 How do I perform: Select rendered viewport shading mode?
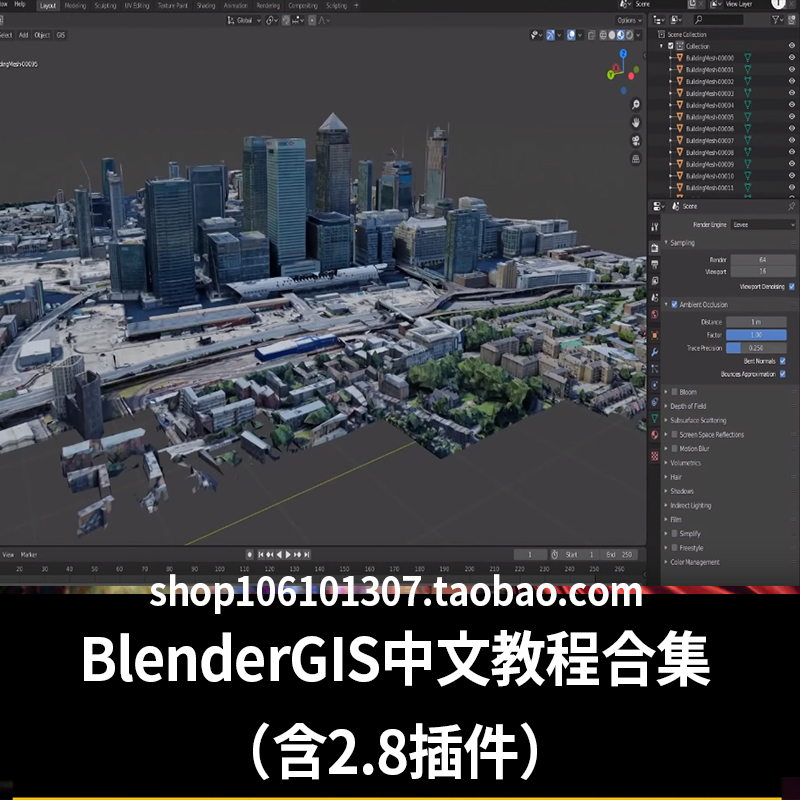[x=629, y=35]
